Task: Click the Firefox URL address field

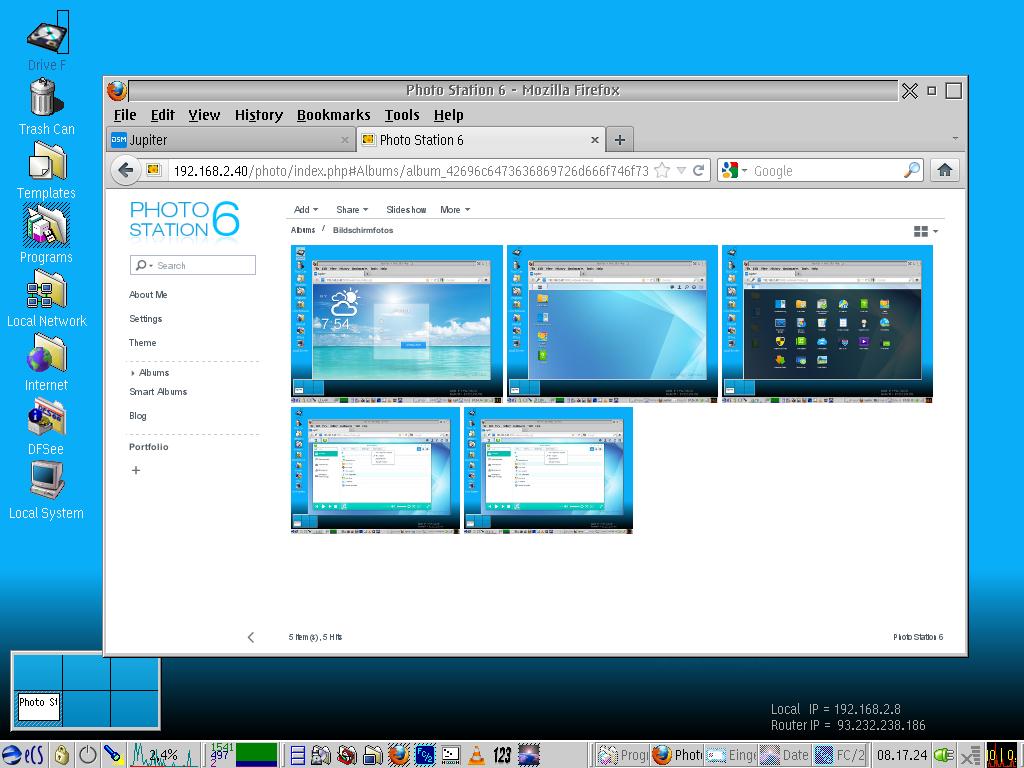Action: click(411, 171)
